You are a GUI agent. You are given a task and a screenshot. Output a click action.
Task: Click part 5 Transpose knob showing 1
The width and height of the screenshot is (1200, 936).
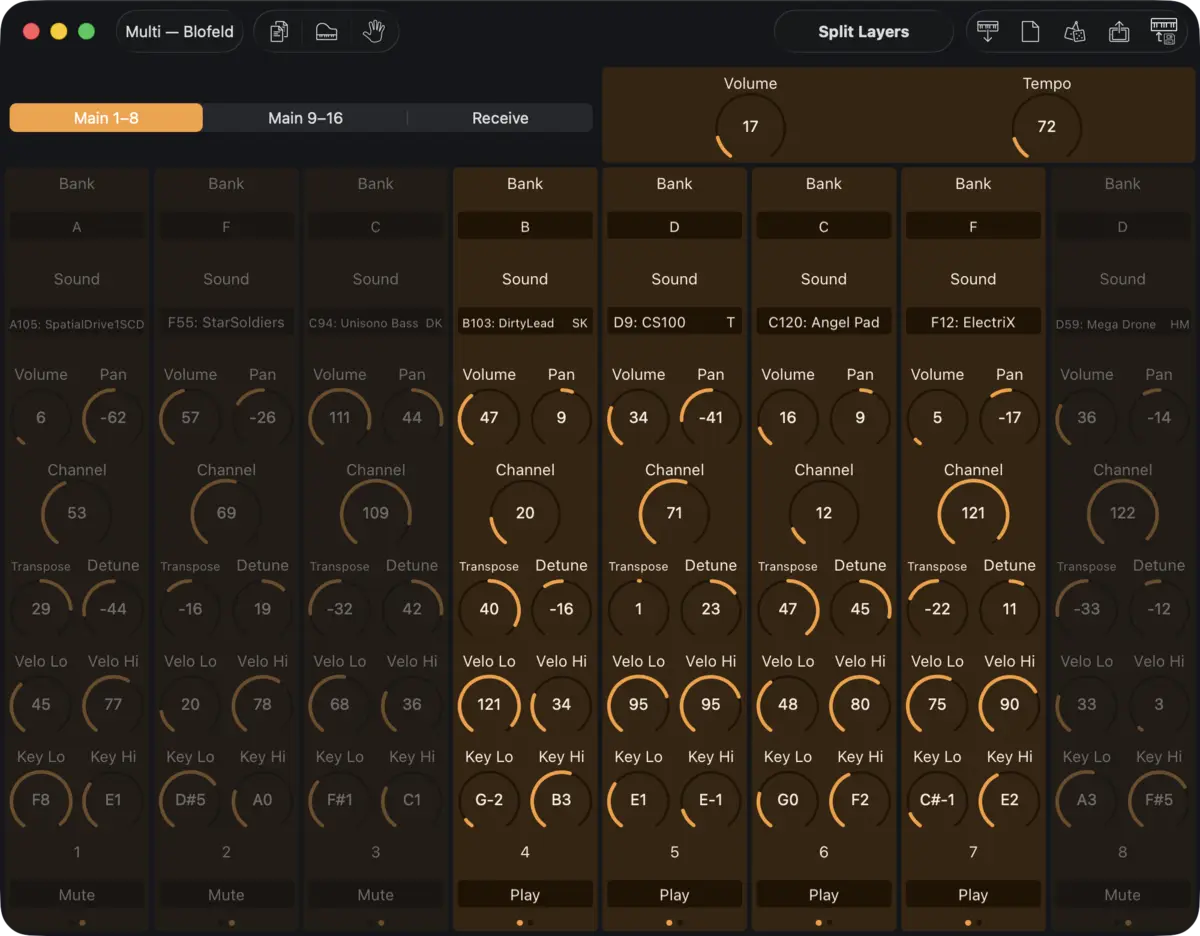[638, 609]
